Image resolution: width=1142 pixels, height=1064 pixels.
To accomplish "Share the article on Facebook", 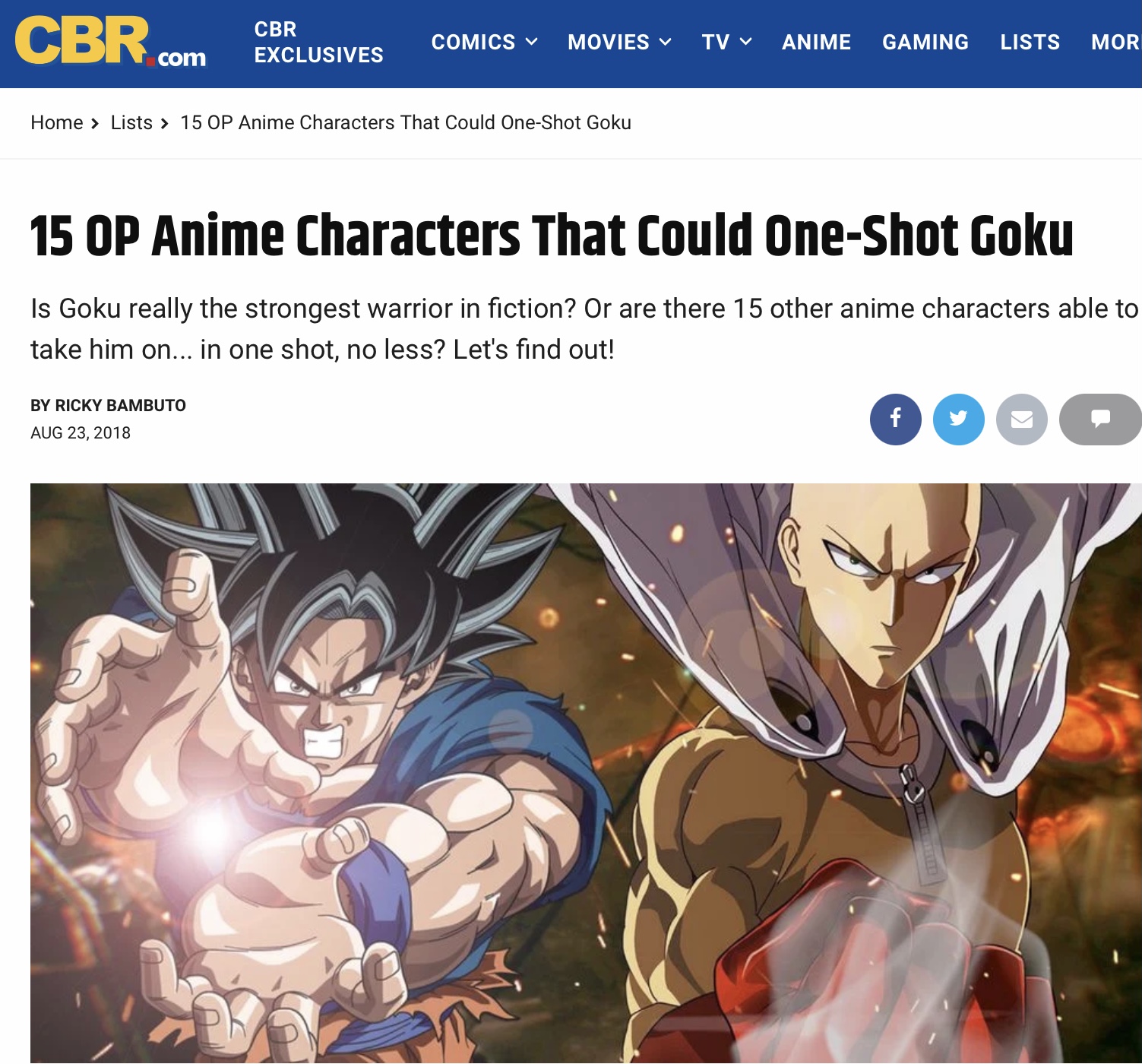I will coord(895,419).
